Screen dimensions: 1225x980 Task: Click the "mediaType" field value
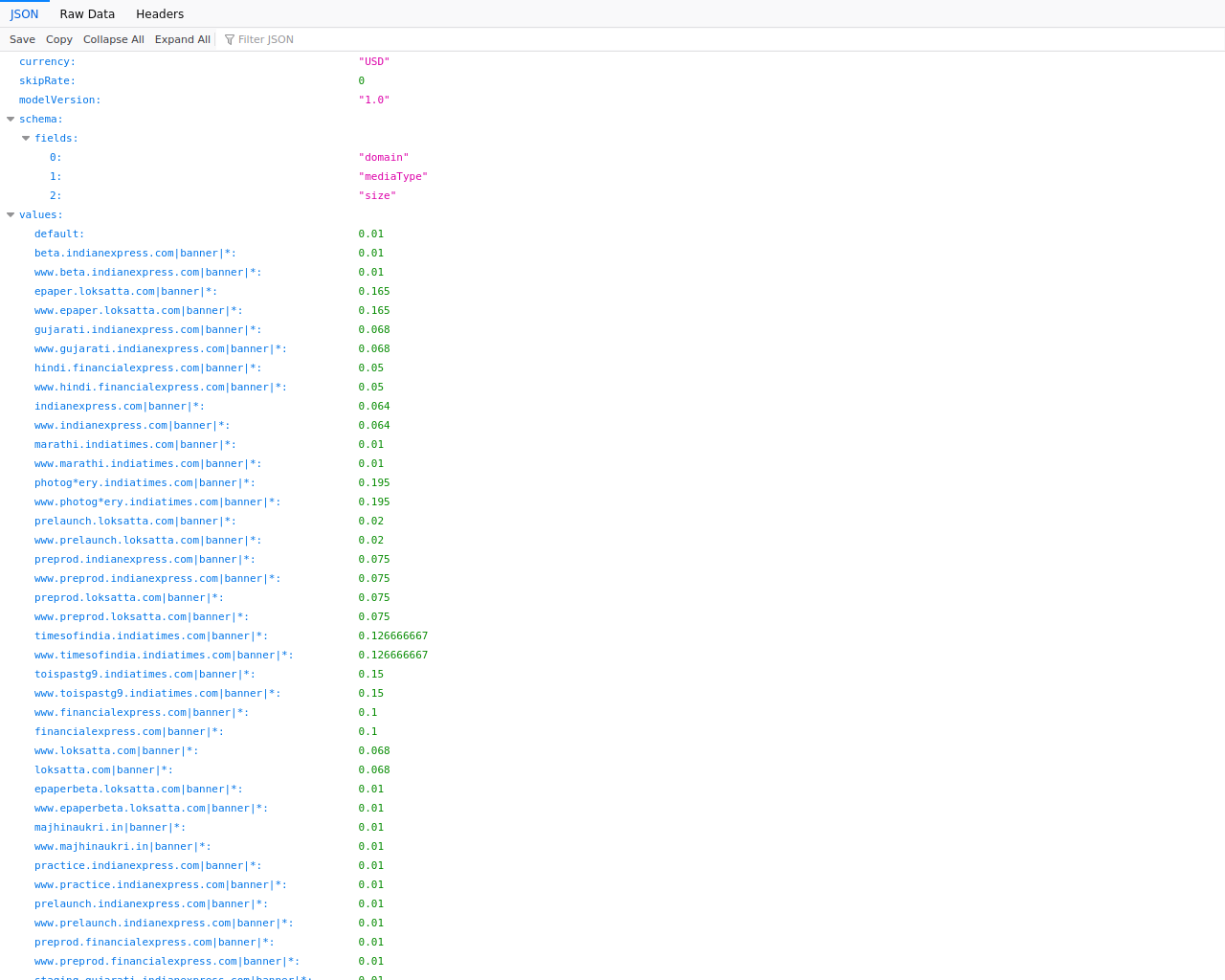[393, 176]
